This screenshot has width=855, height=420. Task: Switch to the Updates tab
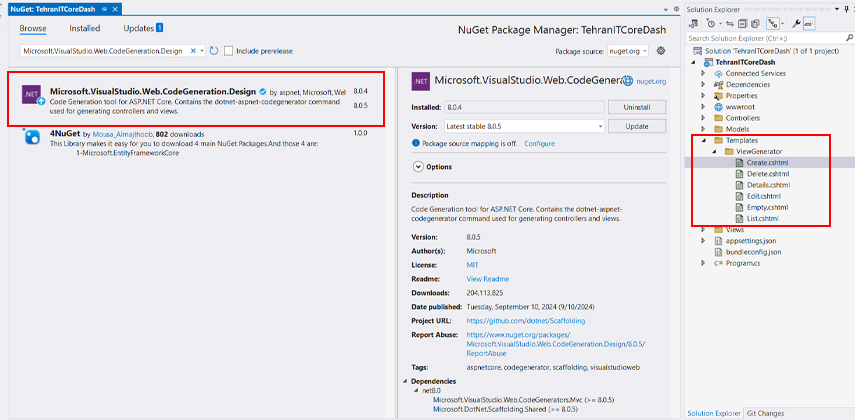[139, 28]
